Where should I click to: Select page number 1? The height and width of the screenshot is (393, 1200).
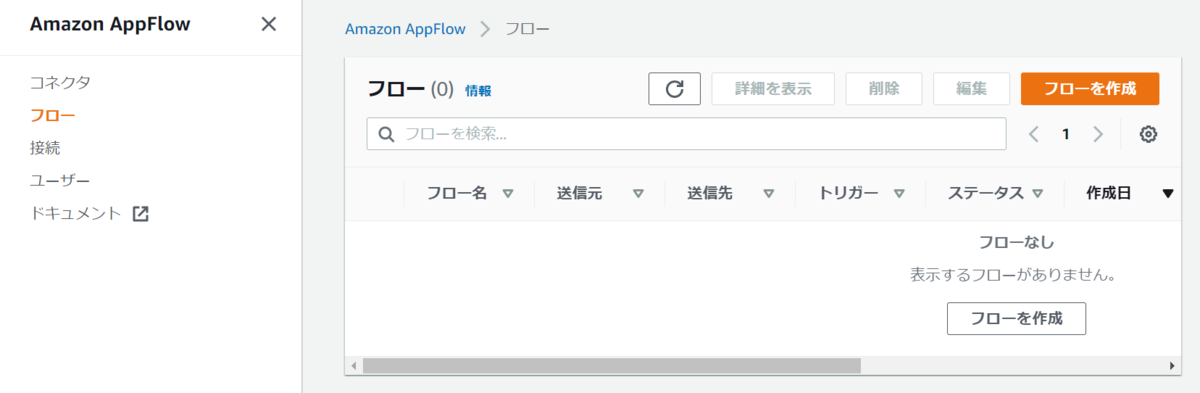click(x=1066, y=134)
